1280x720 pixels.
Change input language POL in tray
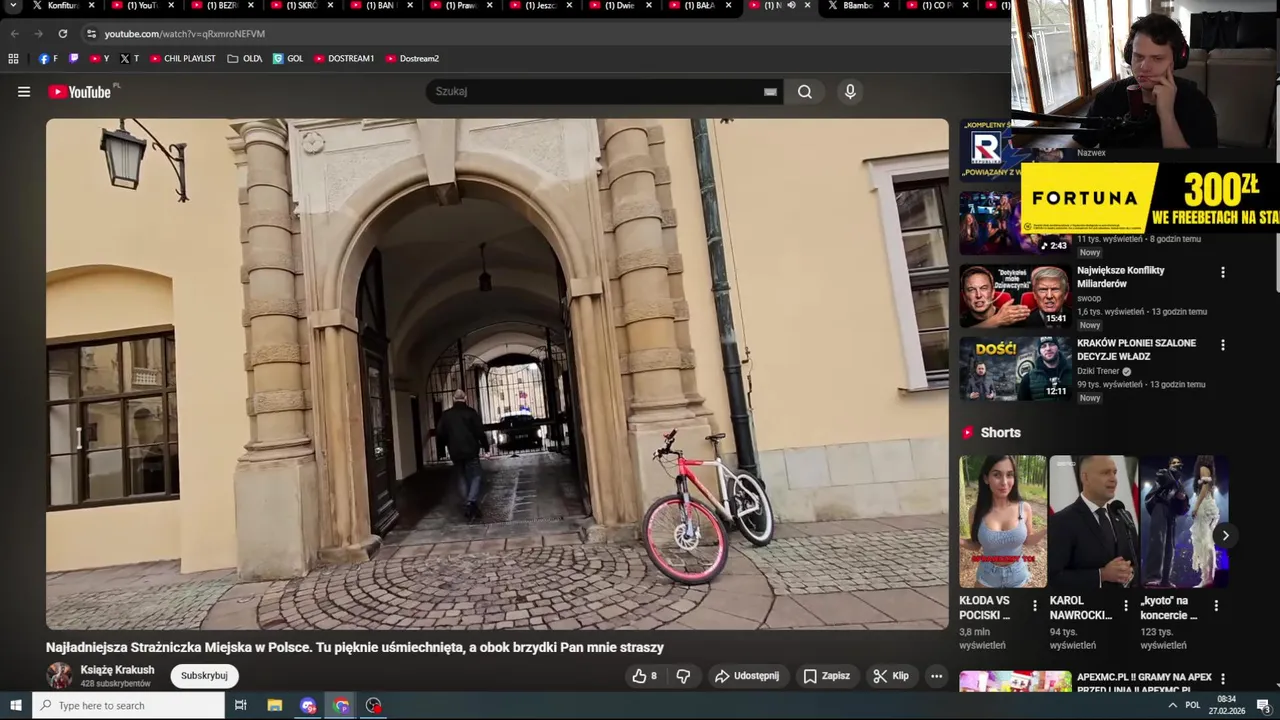coord(1193,706)
